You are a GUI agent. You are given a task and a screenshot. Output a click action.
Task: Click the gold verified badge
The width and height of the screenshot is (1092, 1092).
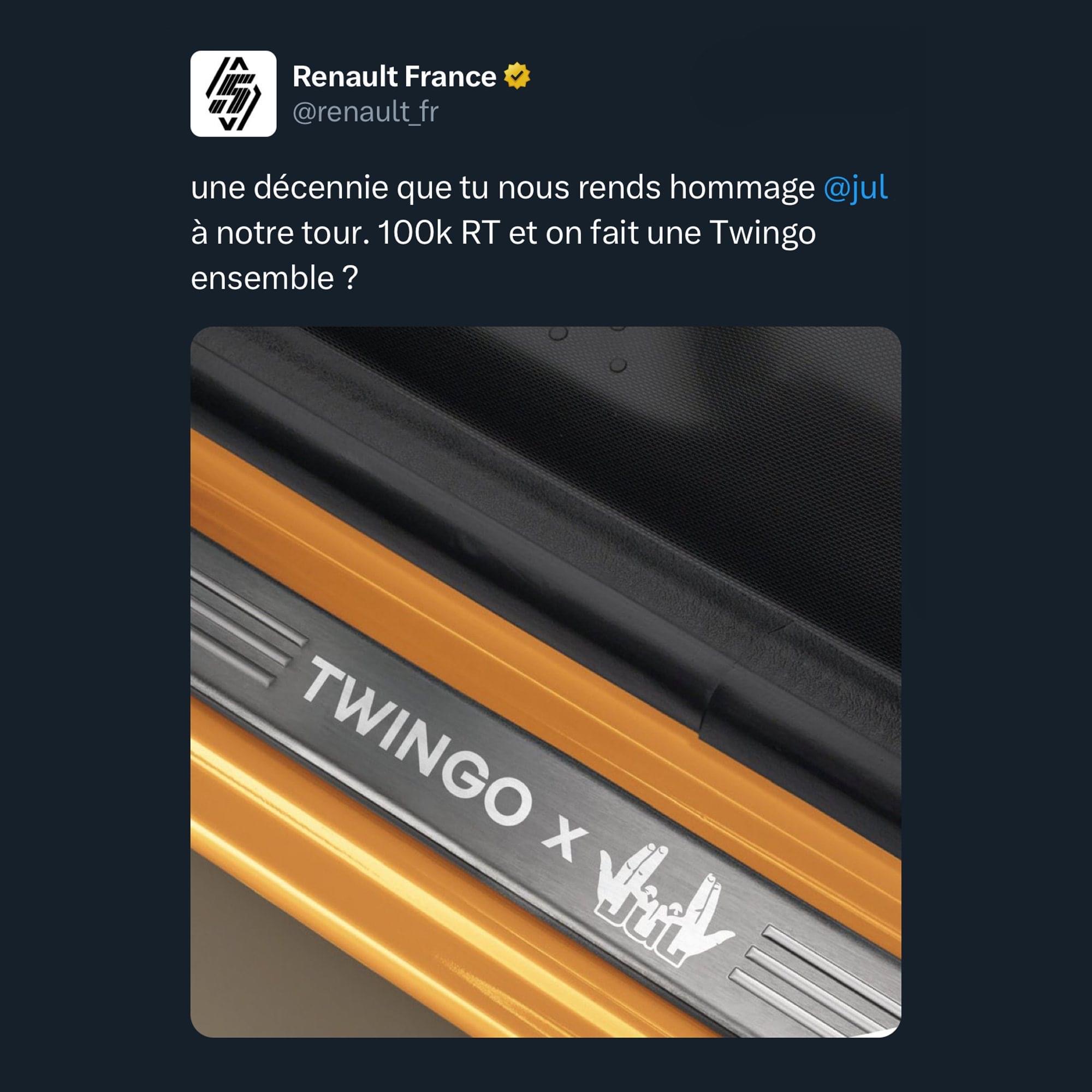517,76
